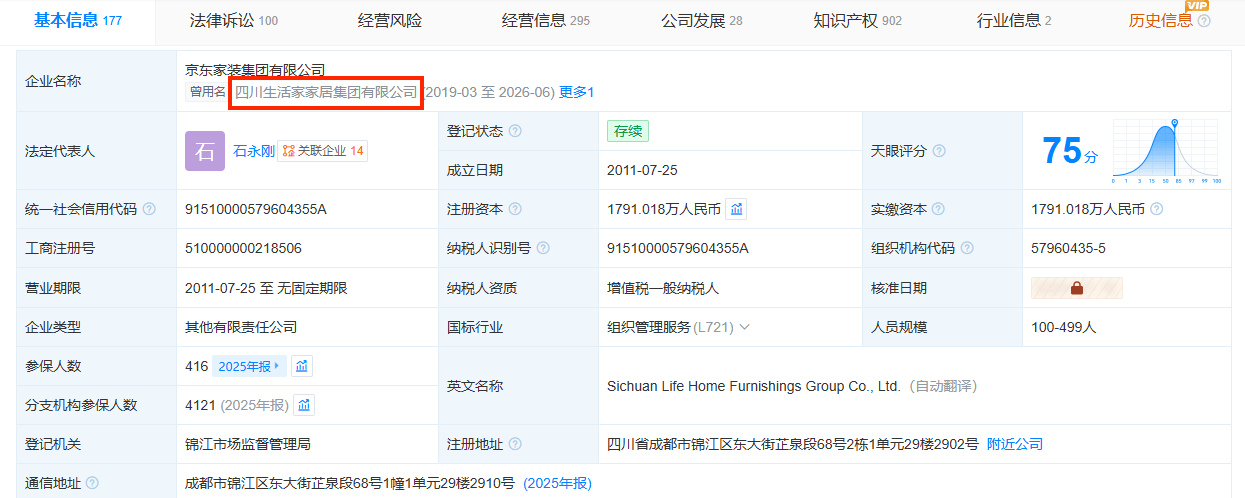Click English name Sichuan Life Home Furnishings
Screen dimensions: 1245x498
tap(754, 386)
